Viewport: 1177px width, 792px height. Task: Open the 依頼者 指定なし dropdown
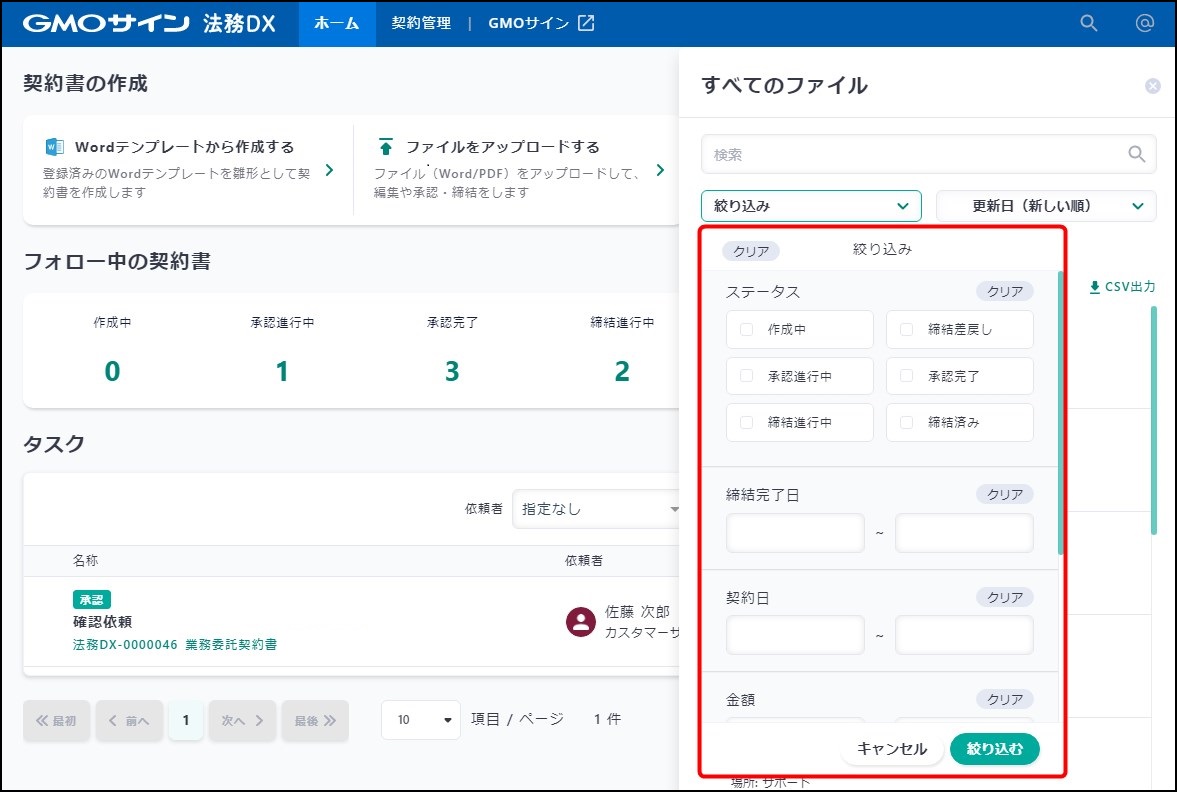[596, 509]
